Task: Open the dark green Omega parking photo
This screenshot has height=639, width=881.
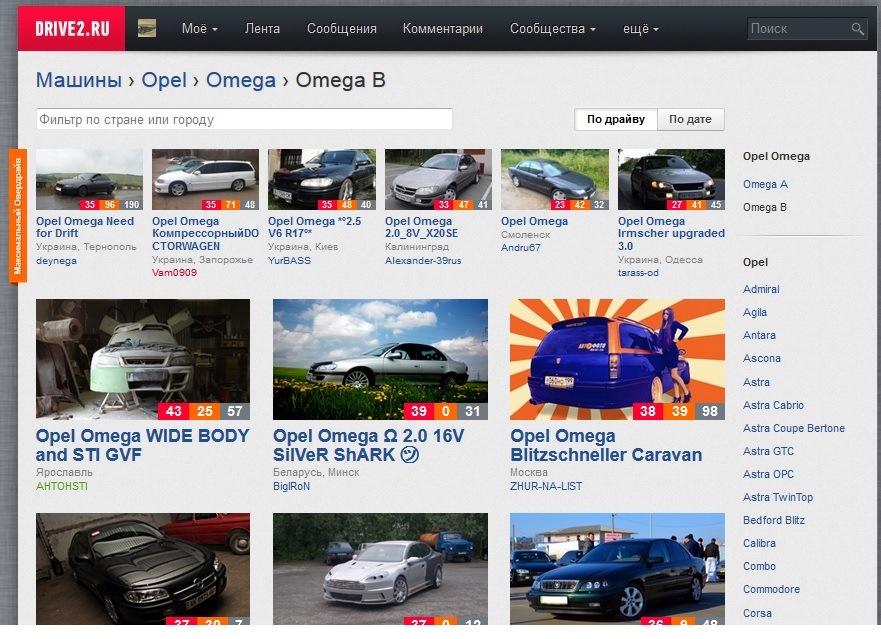Action: tap(617, 568)
